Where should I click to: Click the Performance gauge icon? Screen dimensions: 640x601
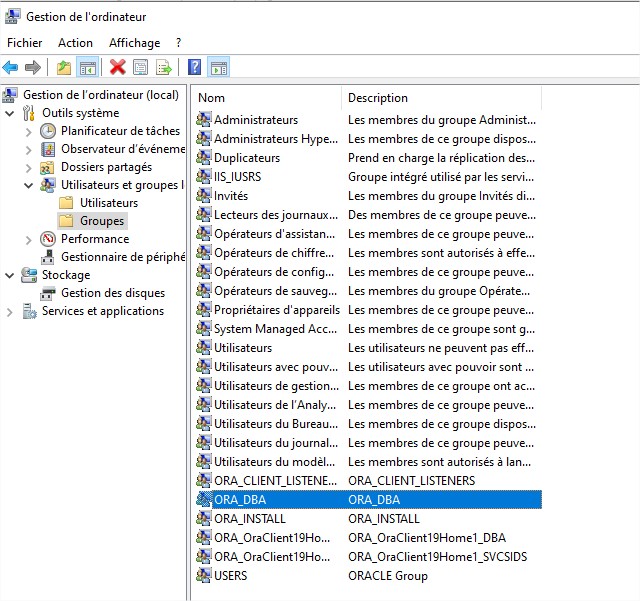pyautogui.click(x=48, y=239)
